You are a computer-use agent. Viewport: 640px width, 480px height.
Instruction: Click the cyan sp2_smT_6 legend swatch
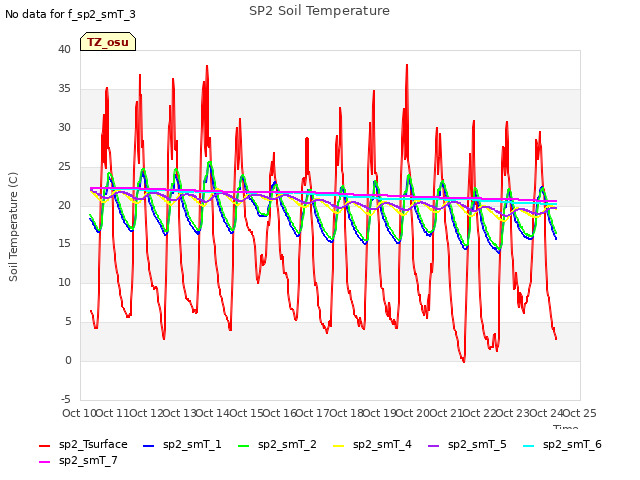tap(529, 446)
